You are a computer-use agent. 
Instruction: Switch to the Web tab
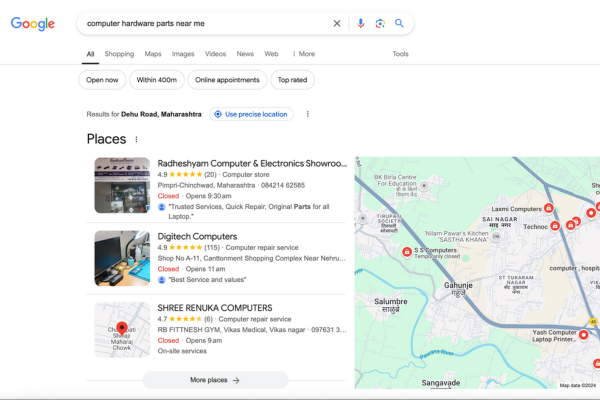coord(271,54)
